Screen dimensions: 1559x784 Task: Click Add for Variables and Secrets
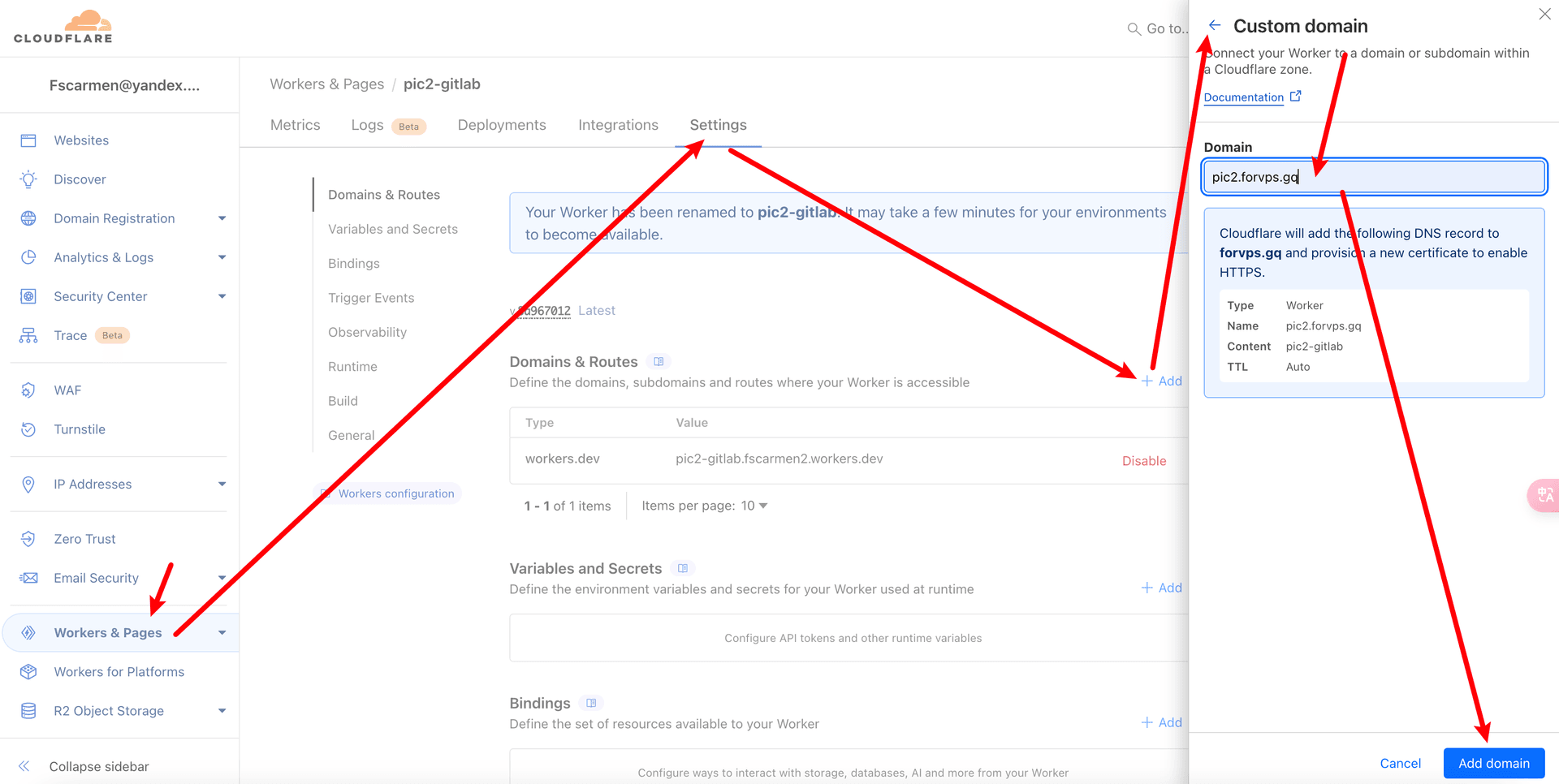click(x=1162, y=588)
